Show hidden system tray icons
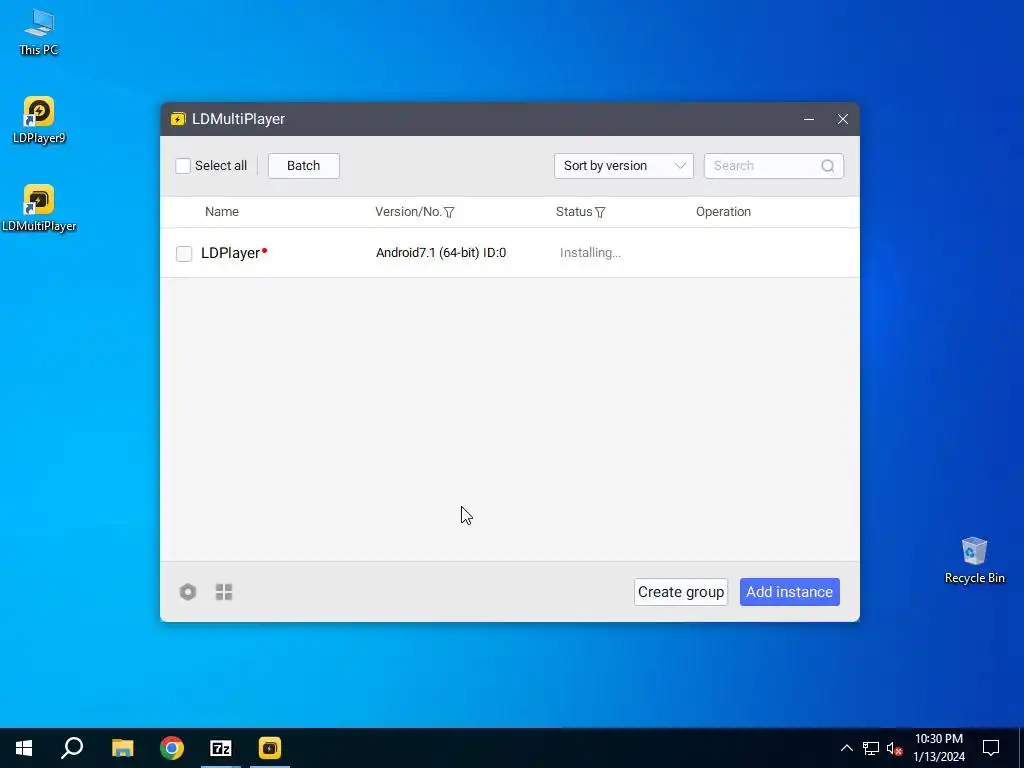The height and width of the screenshot is (768, 1024). pyautogui.click(x=846, y=748)
